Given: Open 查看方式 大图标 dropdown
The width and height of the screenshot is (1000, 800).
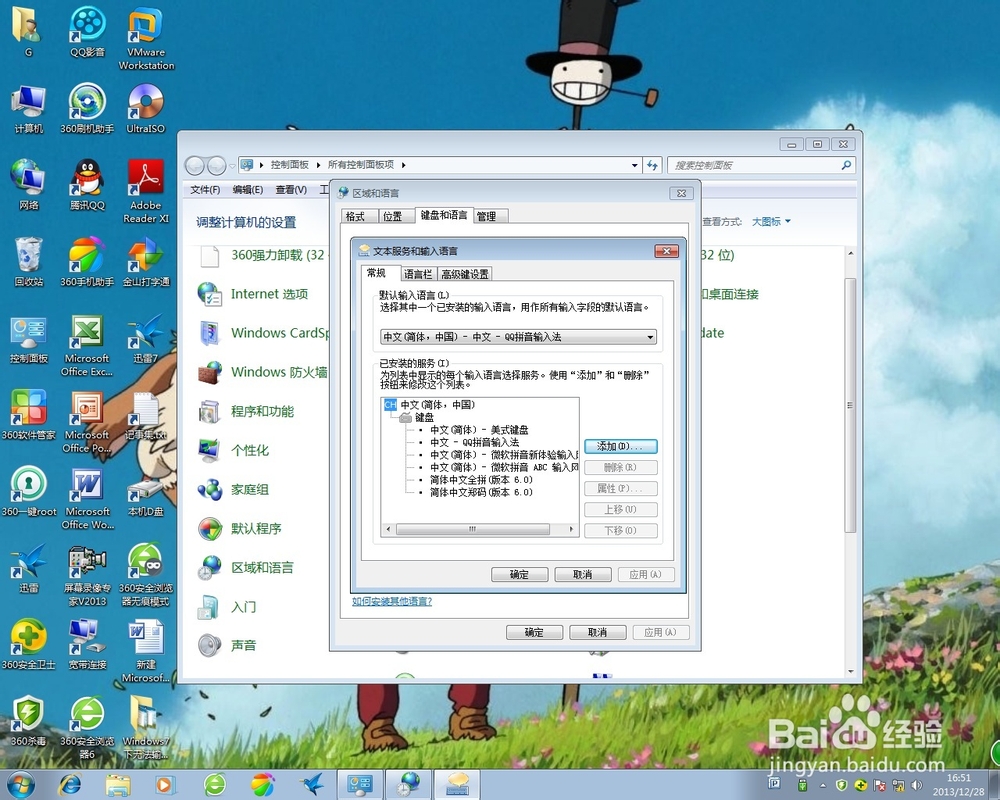Looking at the screenshot, I should tap(771, 221).
